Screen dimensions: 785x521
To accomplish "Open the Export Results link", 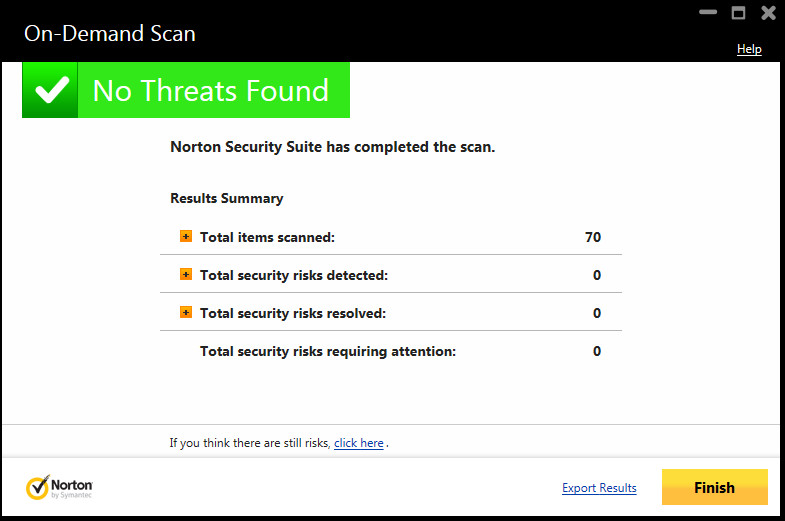I will click(x=599, y=488).
